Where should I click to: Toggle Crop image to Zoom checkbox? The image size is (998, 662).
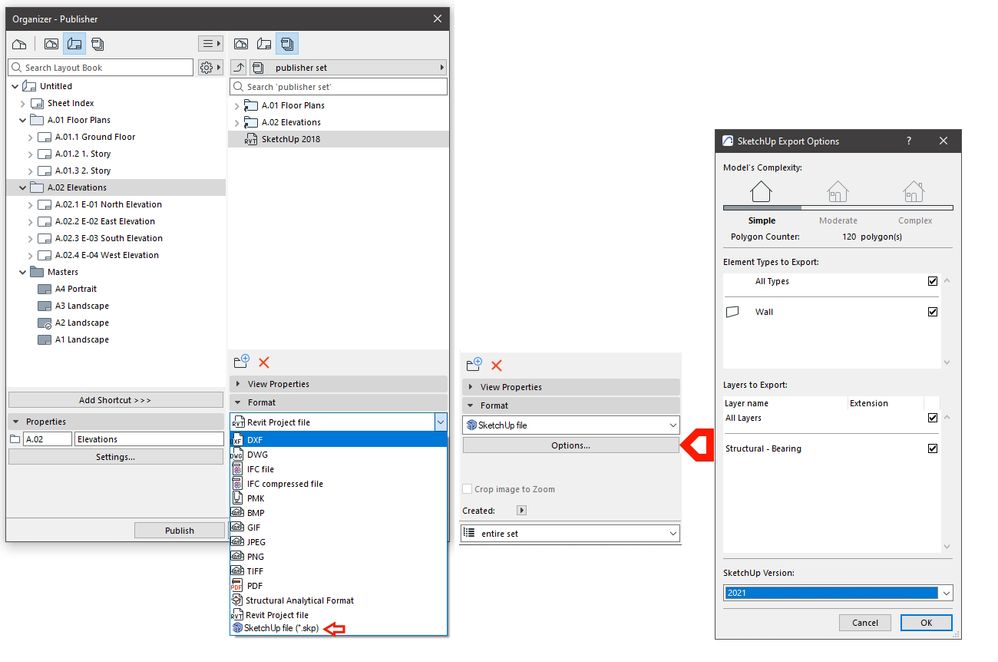[467, 489]
